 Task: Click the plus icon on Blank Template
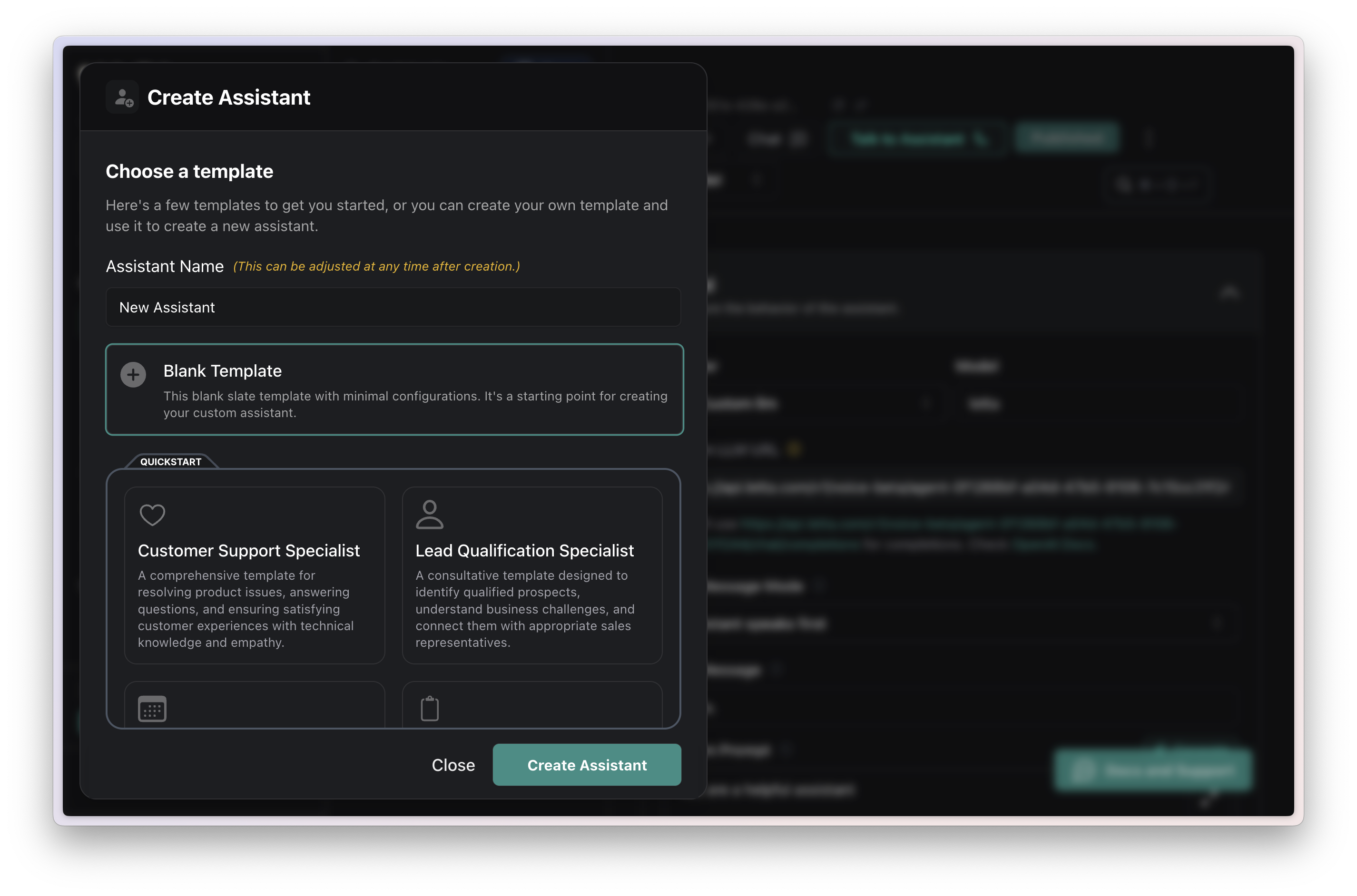133,375
